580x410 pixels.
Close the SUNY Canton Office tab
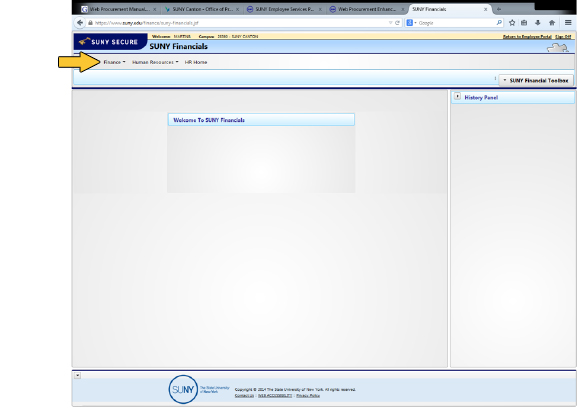[237, 9]
